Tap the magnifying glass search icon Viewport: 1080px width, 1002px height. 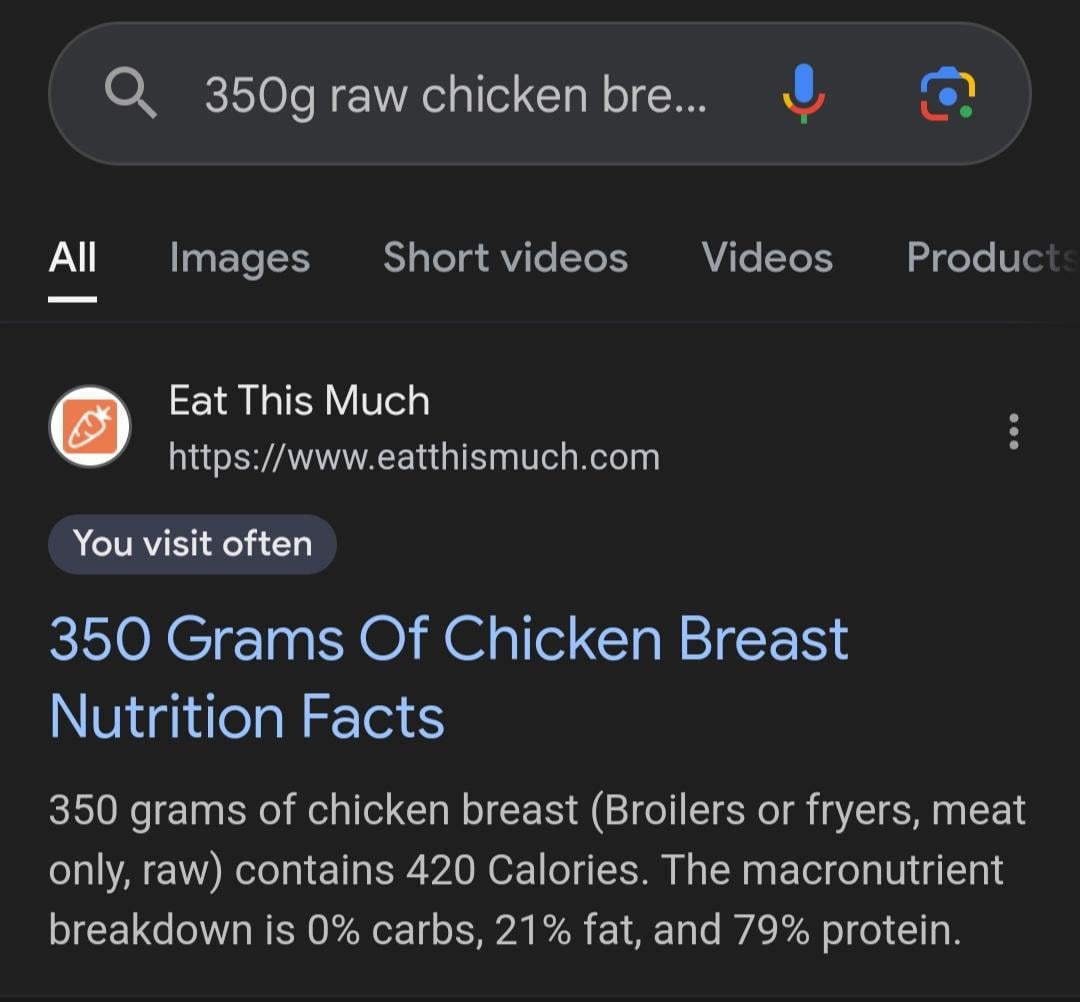(x=131, y=95)
